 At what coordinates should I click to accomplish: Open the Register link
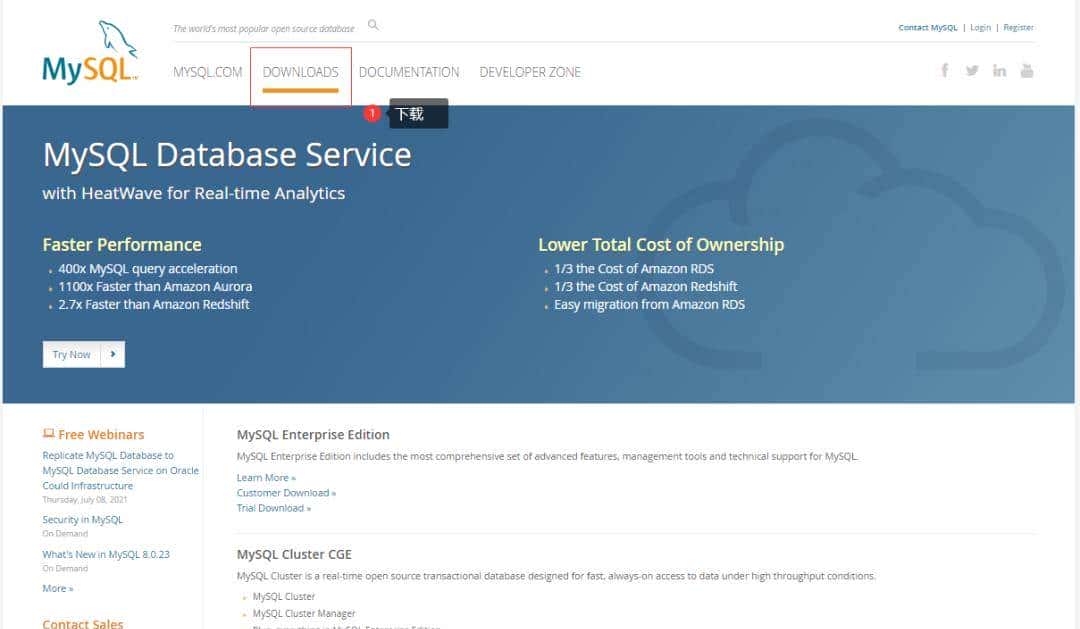(1019, 27)
